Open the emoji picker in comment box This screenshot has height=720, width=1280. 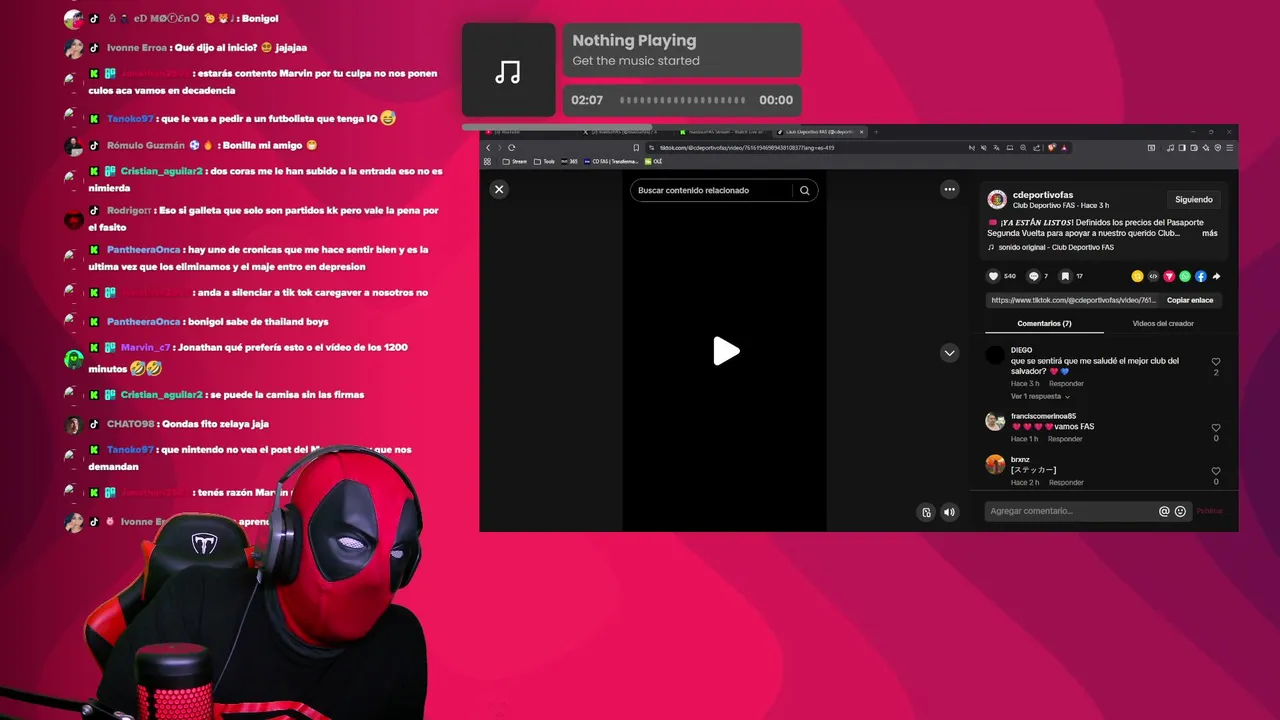[1180, 511]
